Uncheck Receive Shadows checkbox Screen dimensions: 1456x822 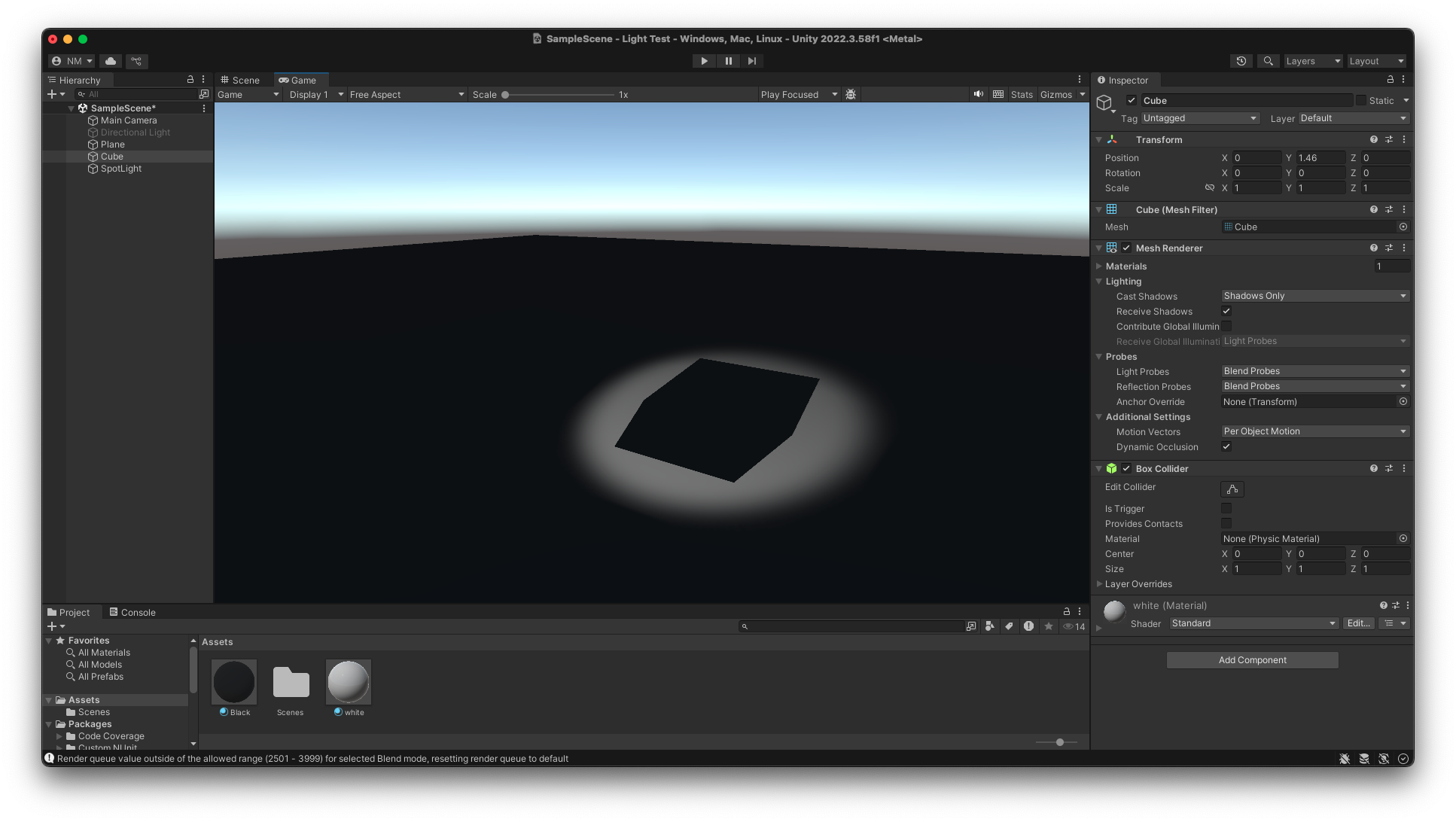[1226, 311]
